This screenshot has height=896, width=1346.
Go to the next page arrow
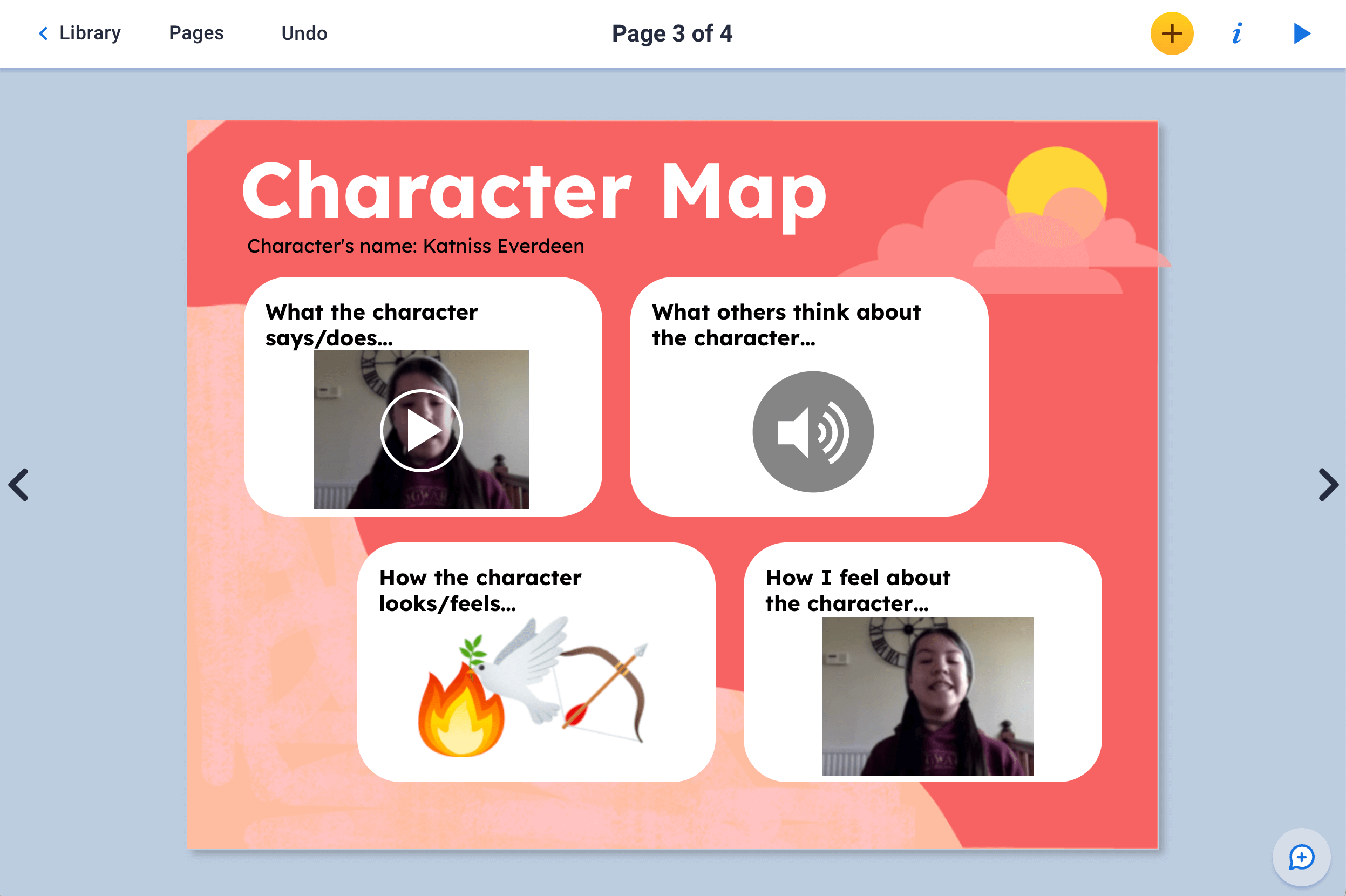click(x=1327, y=485)
